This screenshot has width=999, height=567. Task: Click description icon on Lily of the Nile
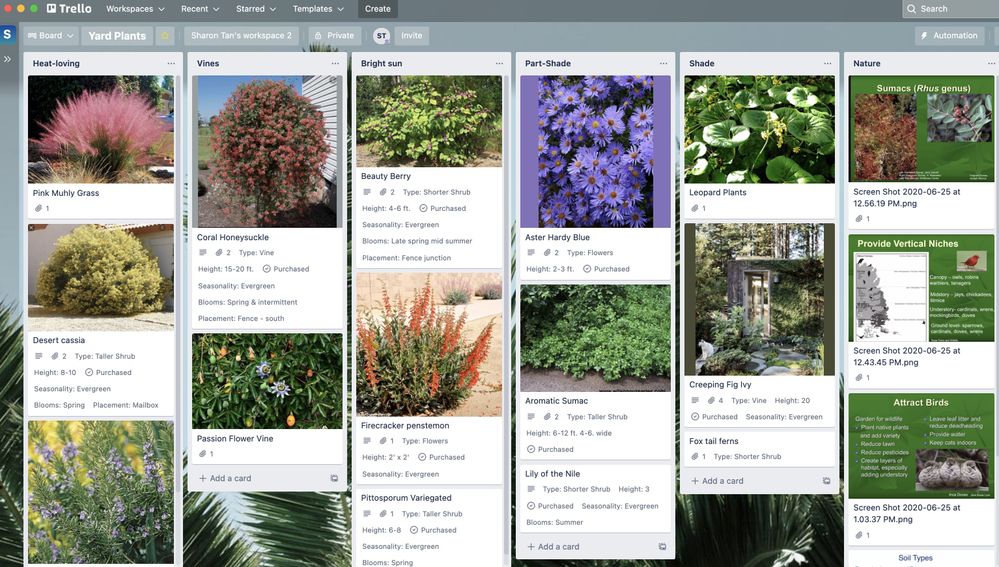(531, 489)
